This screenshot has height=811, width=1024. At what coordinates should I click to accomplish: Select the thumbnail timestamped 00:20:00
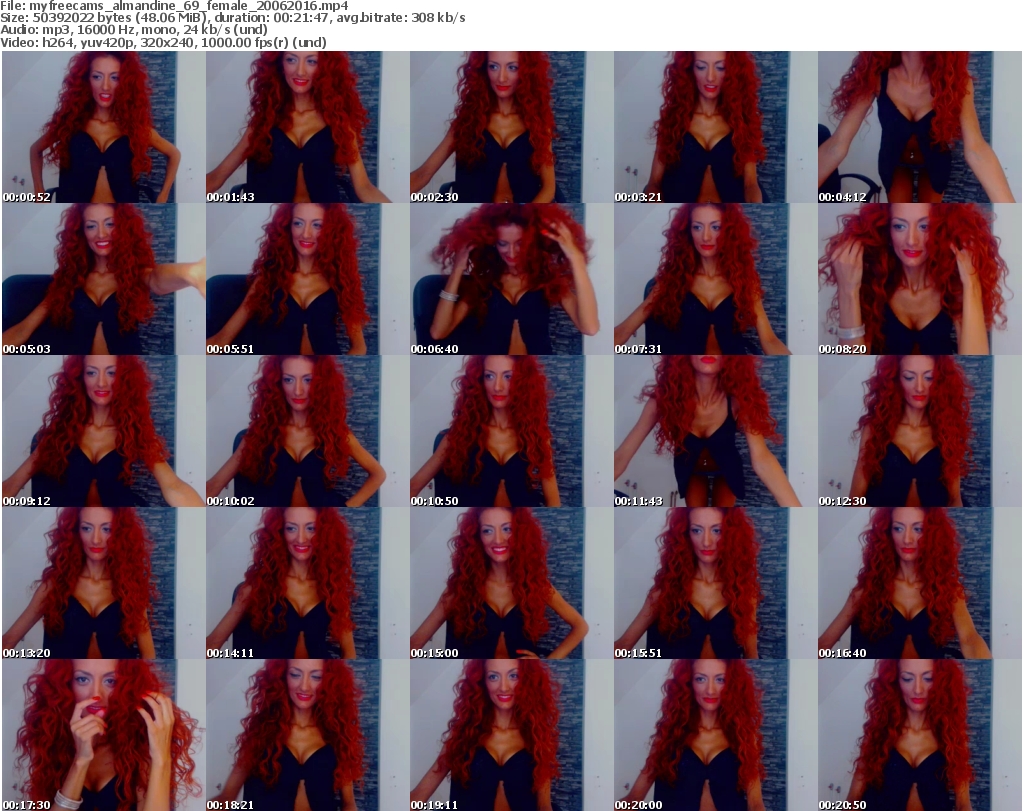pyautogui.click(x=715, y=735)
